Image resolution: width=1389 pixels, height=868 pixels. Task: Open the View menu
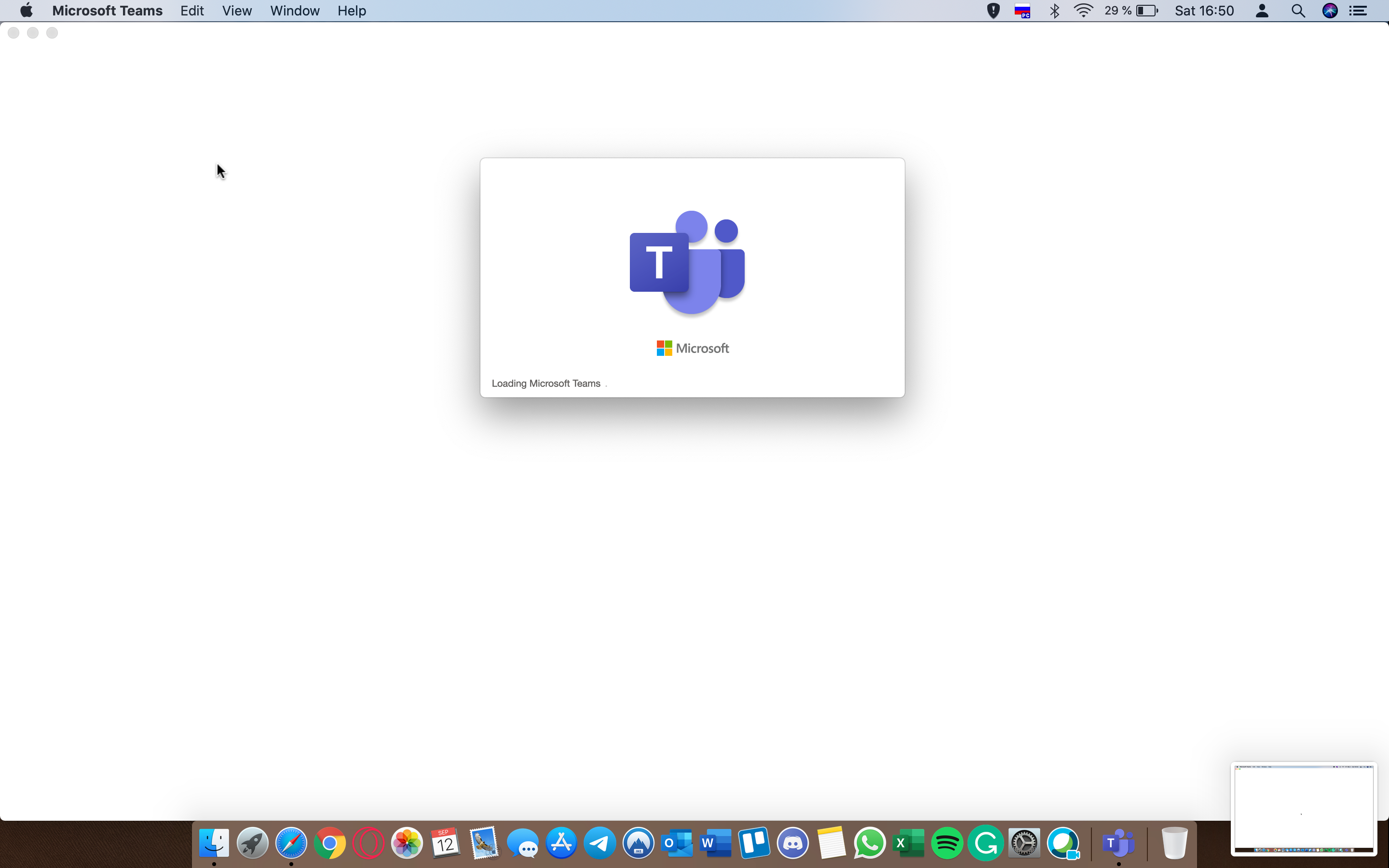236,10
